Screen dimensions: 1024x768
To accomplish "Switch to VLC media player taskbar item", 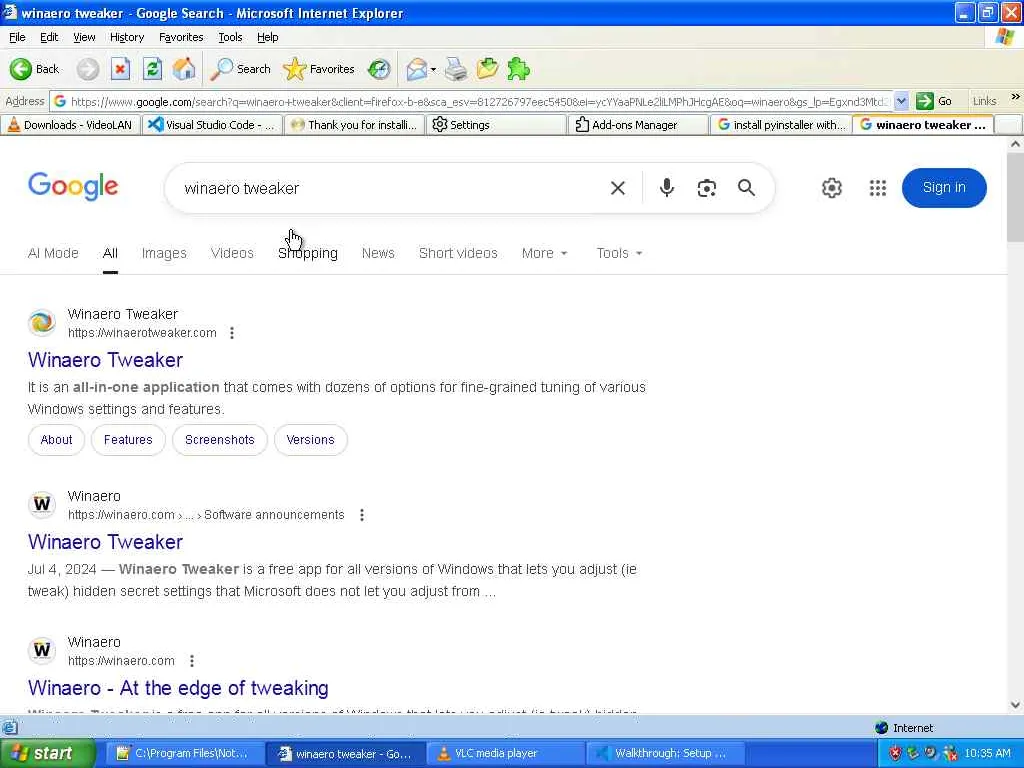I will (505, 753).
